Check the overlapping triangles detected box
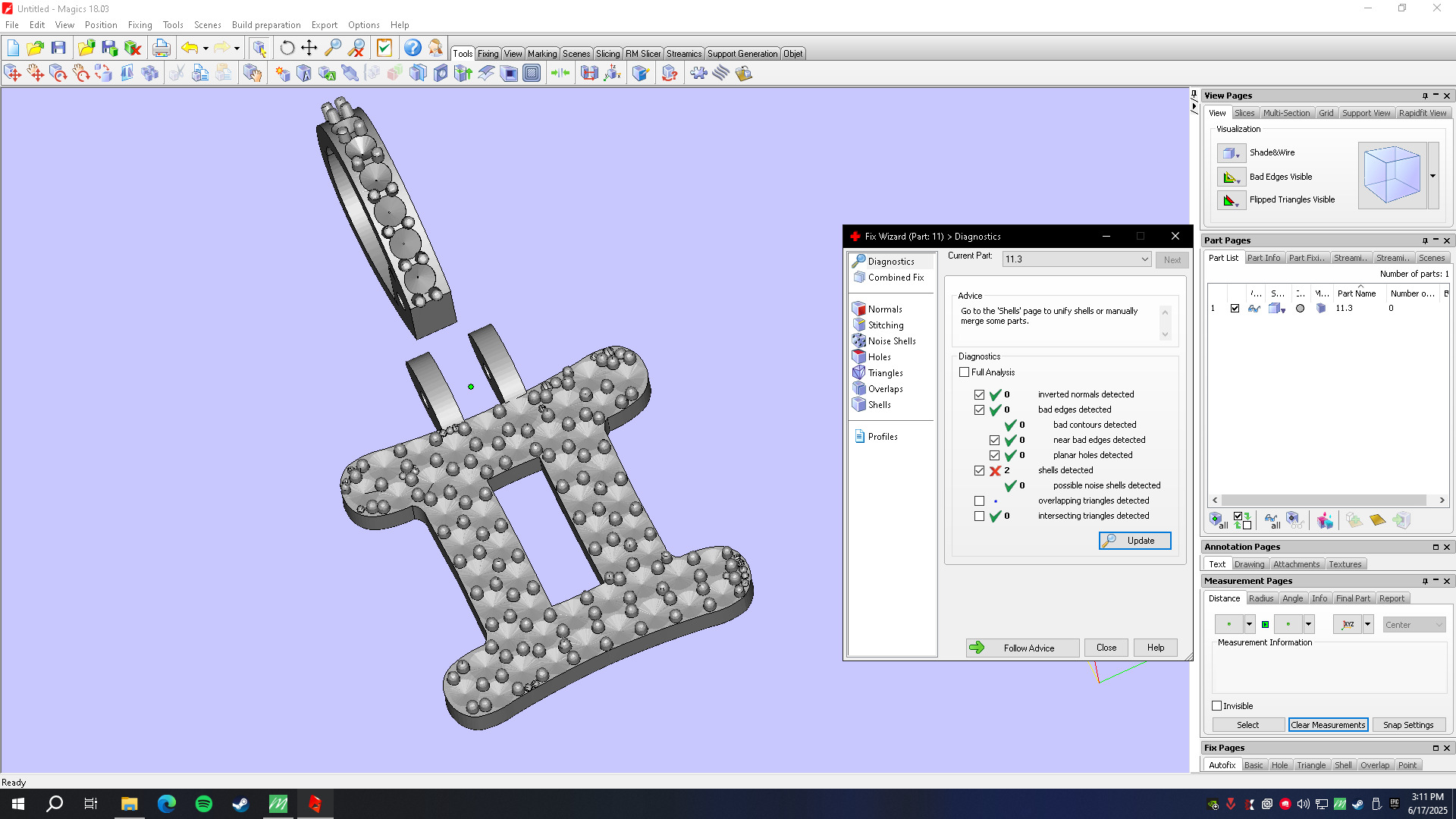 (980, 501)
